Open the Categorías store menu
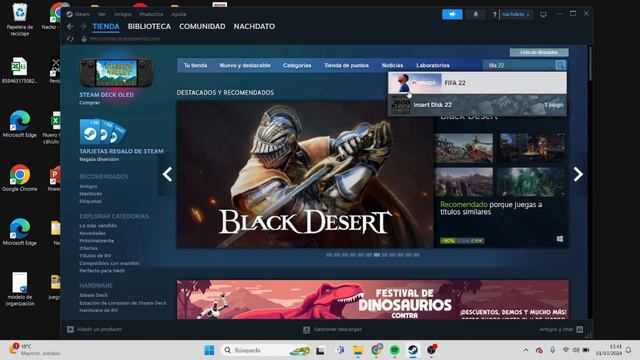 pos(297,65)
